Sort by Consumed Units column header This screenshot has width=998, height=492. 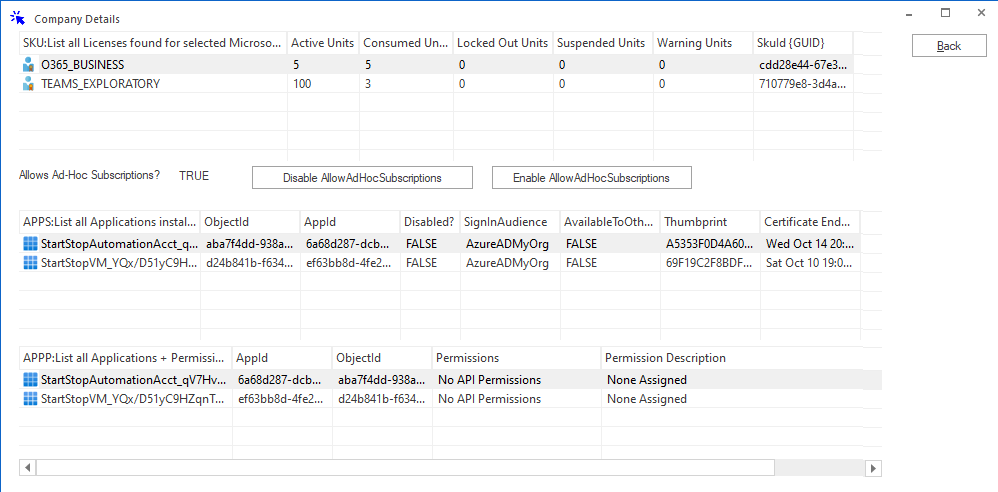coord(404,43)
